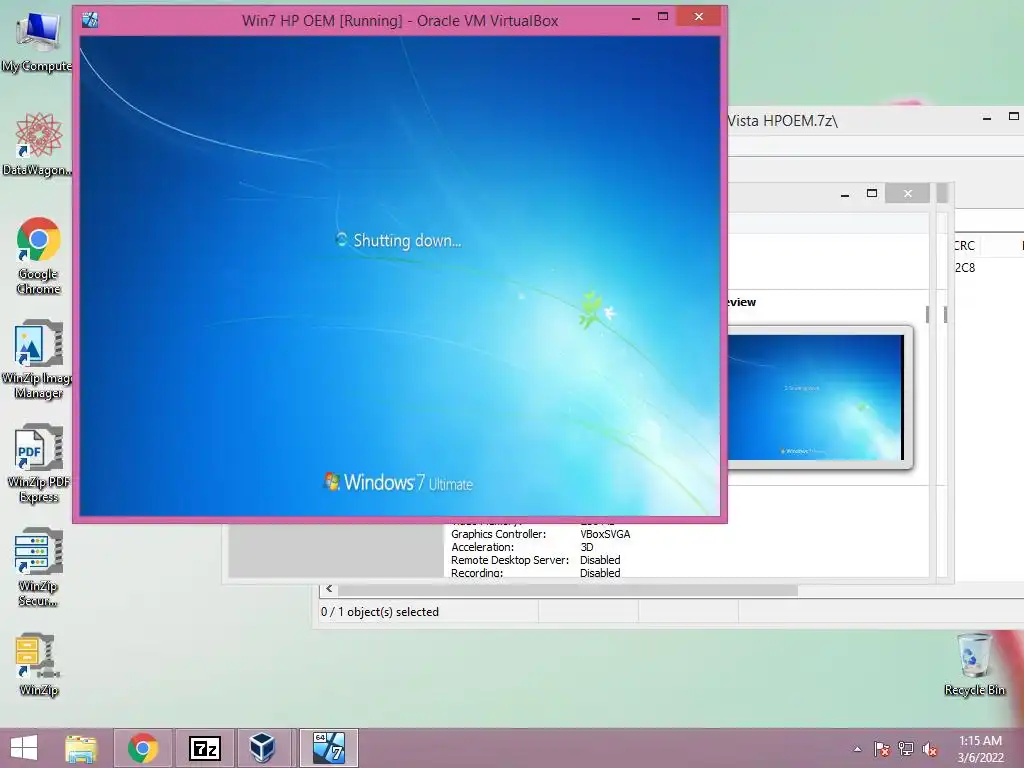Click the Remote Desktop Server Disabled value
Screen dimensions: 1024x768
click(x=600, y=560)
